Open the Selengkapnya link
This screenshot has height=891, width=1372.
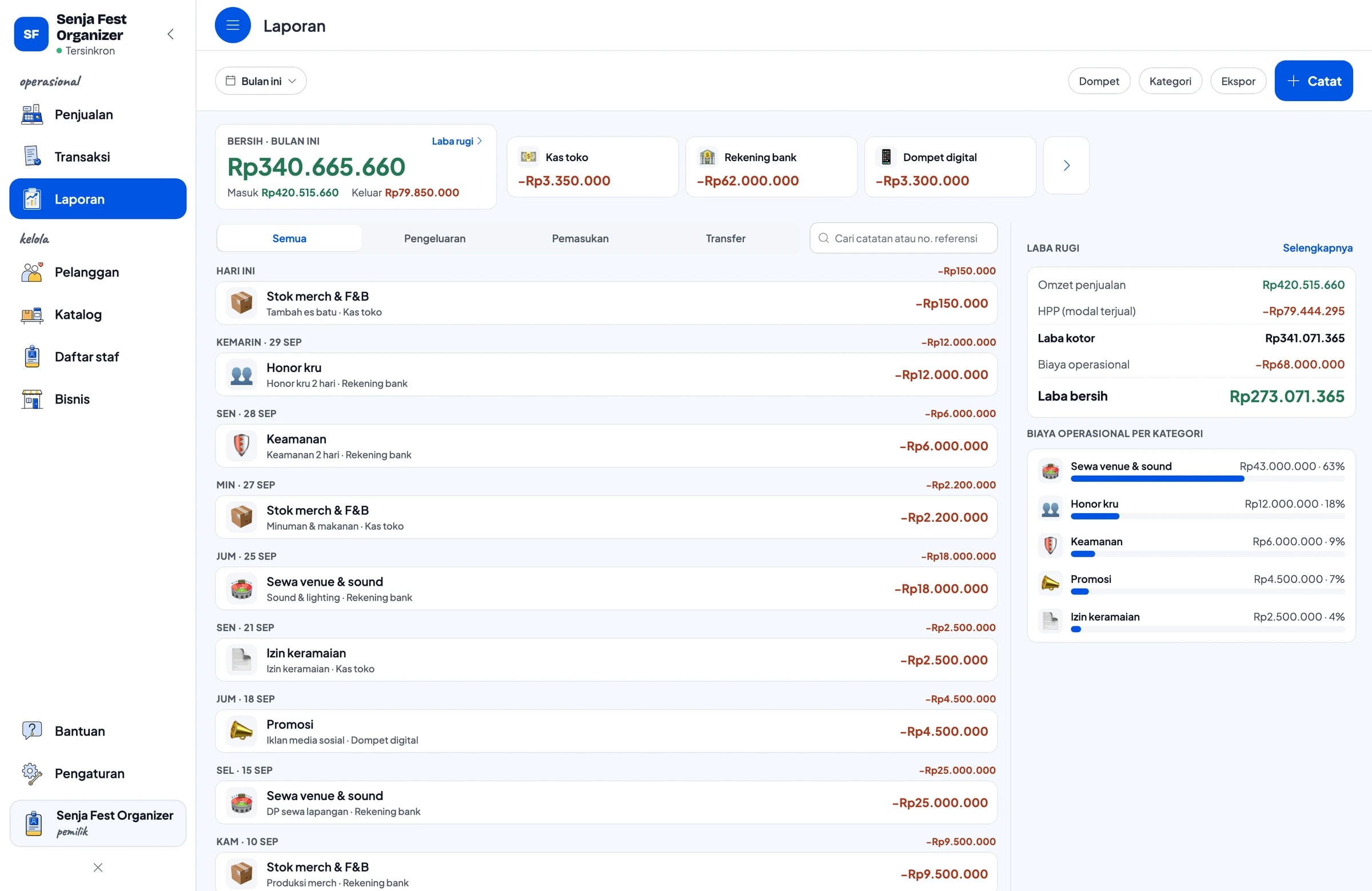(1317, 248)
